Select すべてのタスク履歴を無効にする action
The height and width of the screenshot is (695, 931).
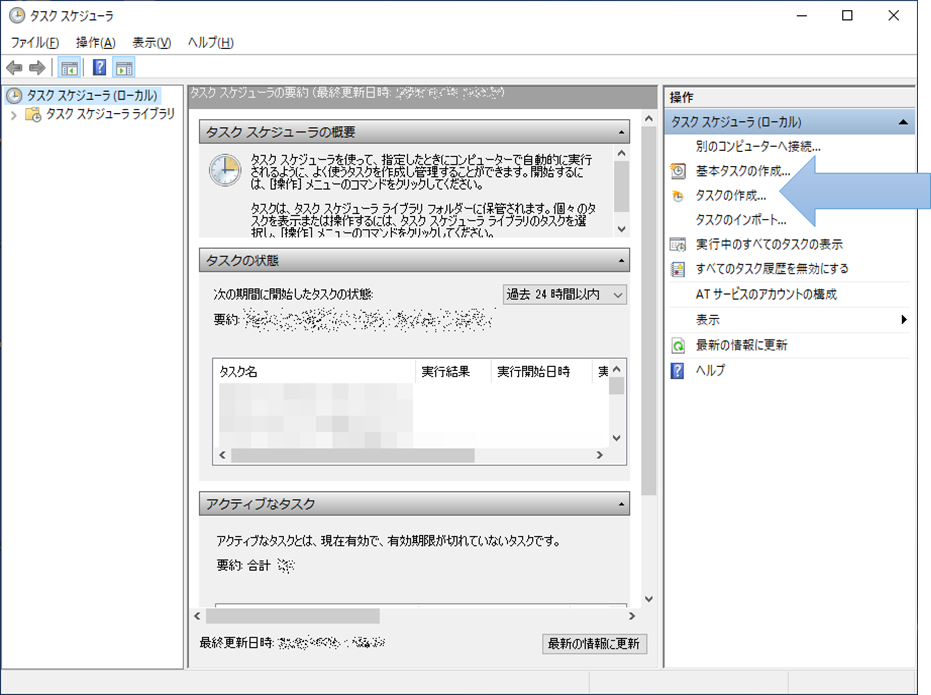772,269
